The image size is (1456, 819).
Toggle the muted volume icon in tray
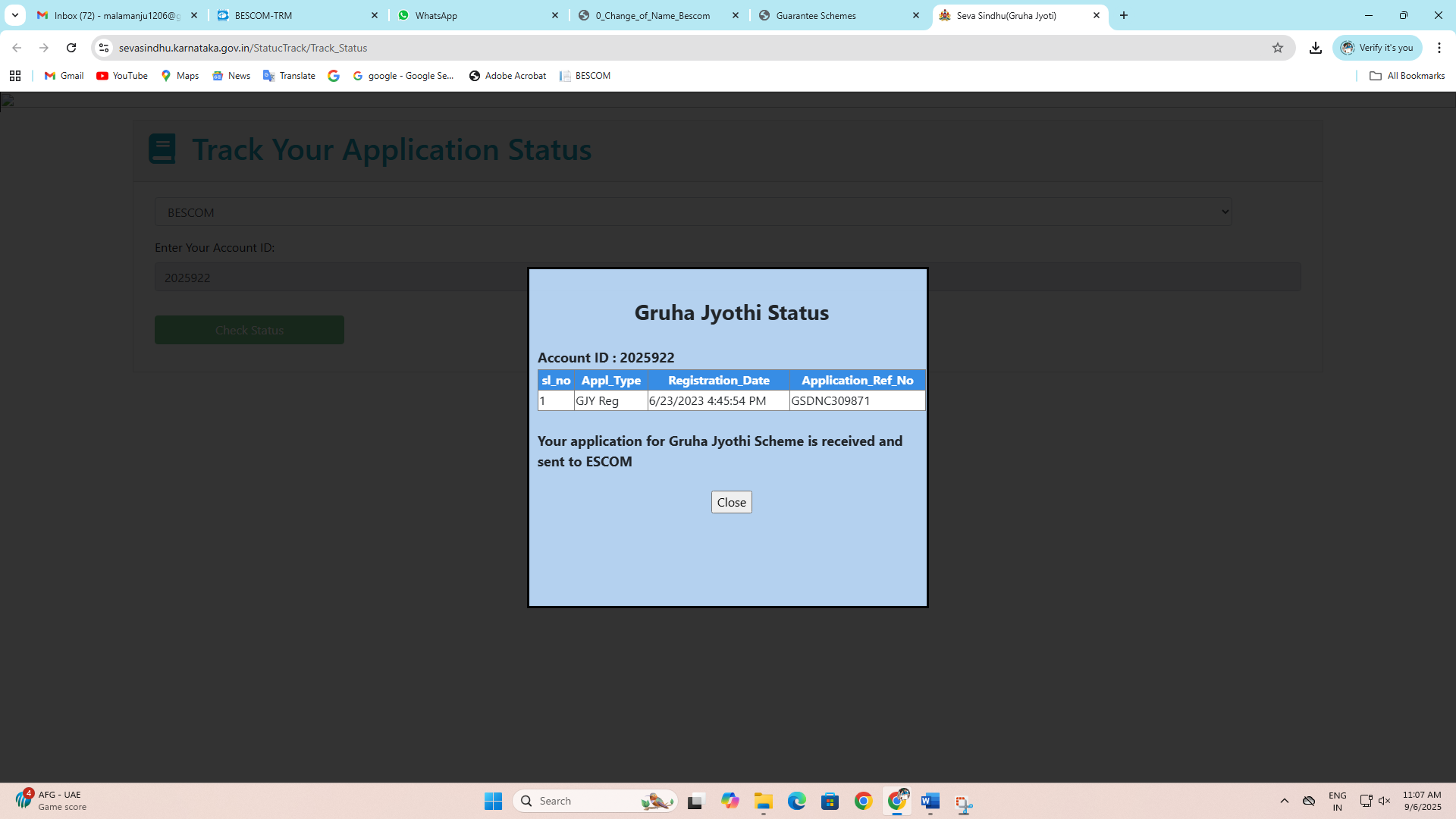click(1385, 801)
